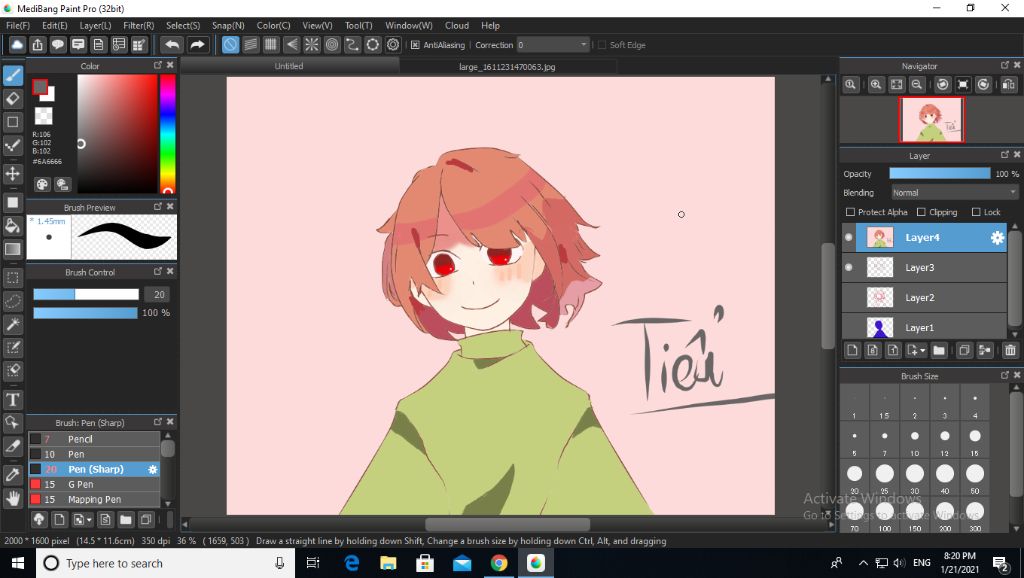Show Layer2 visibility toggle
The height and width of the screenshot is (578, 1024).
pyautogui.click(x=849, y=297)
